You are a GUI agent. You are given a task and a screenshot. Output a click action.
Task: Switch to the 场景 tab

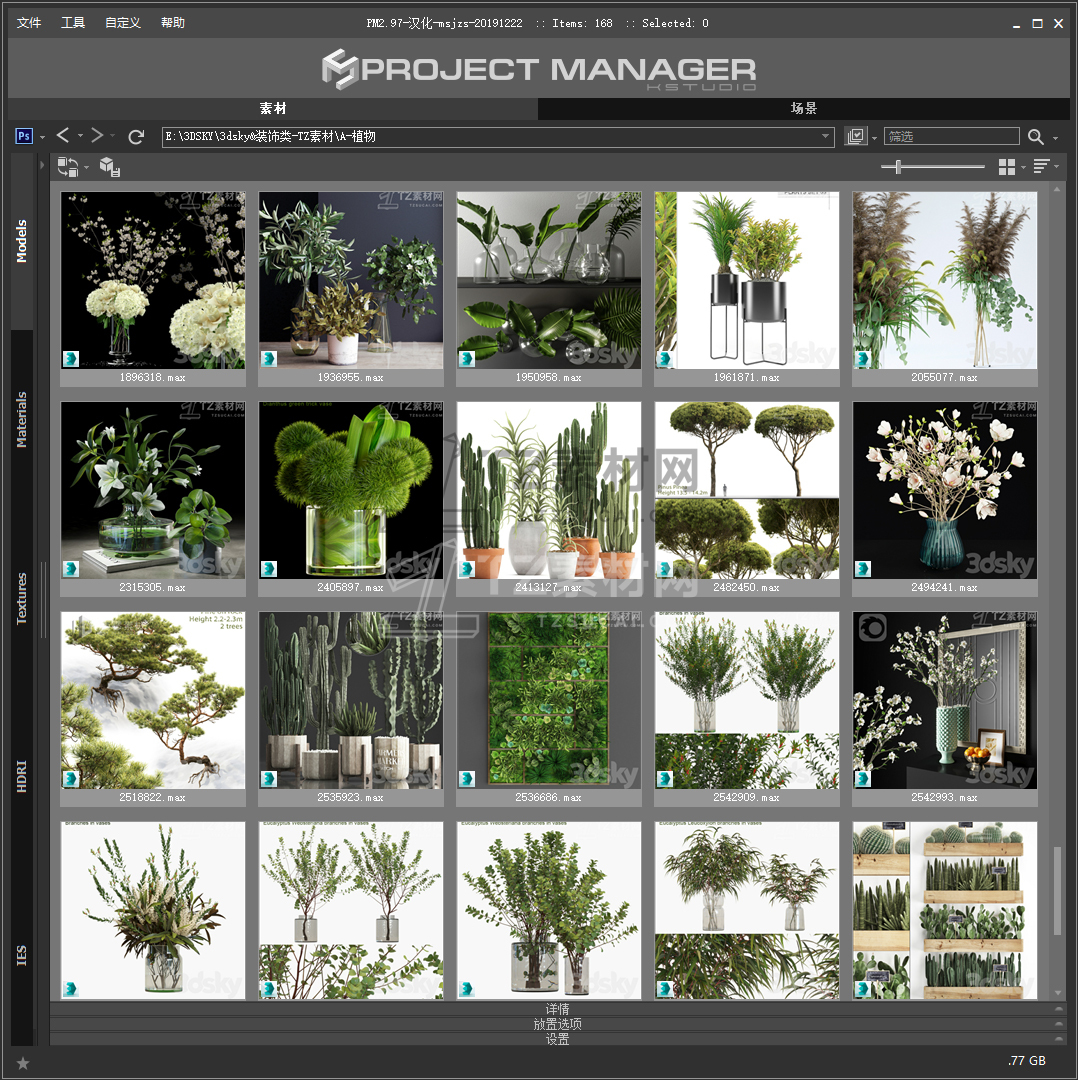pos(804,108)
